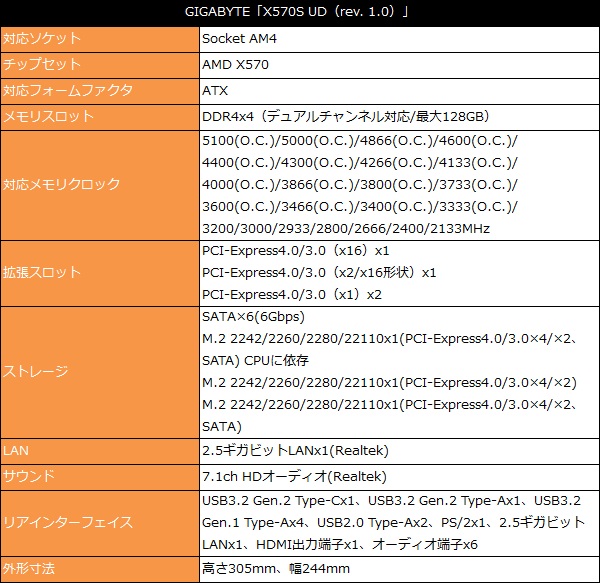Click '高さ305mm、幅244mm' dimensions value
The image size is (600, 583).
(x=276, y=568)
